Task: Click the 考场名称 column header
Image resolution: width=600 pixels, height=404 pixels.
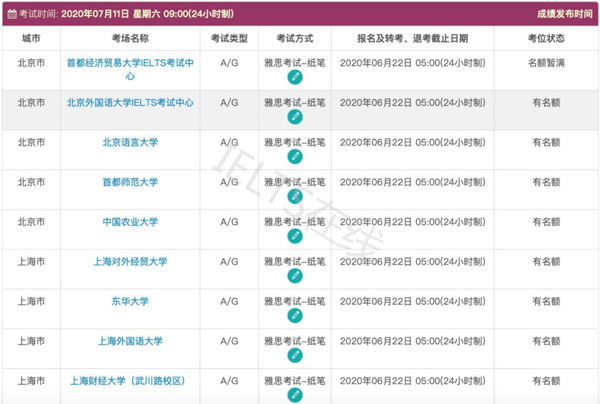Action: pyautogui.click(x=130, y=38)
